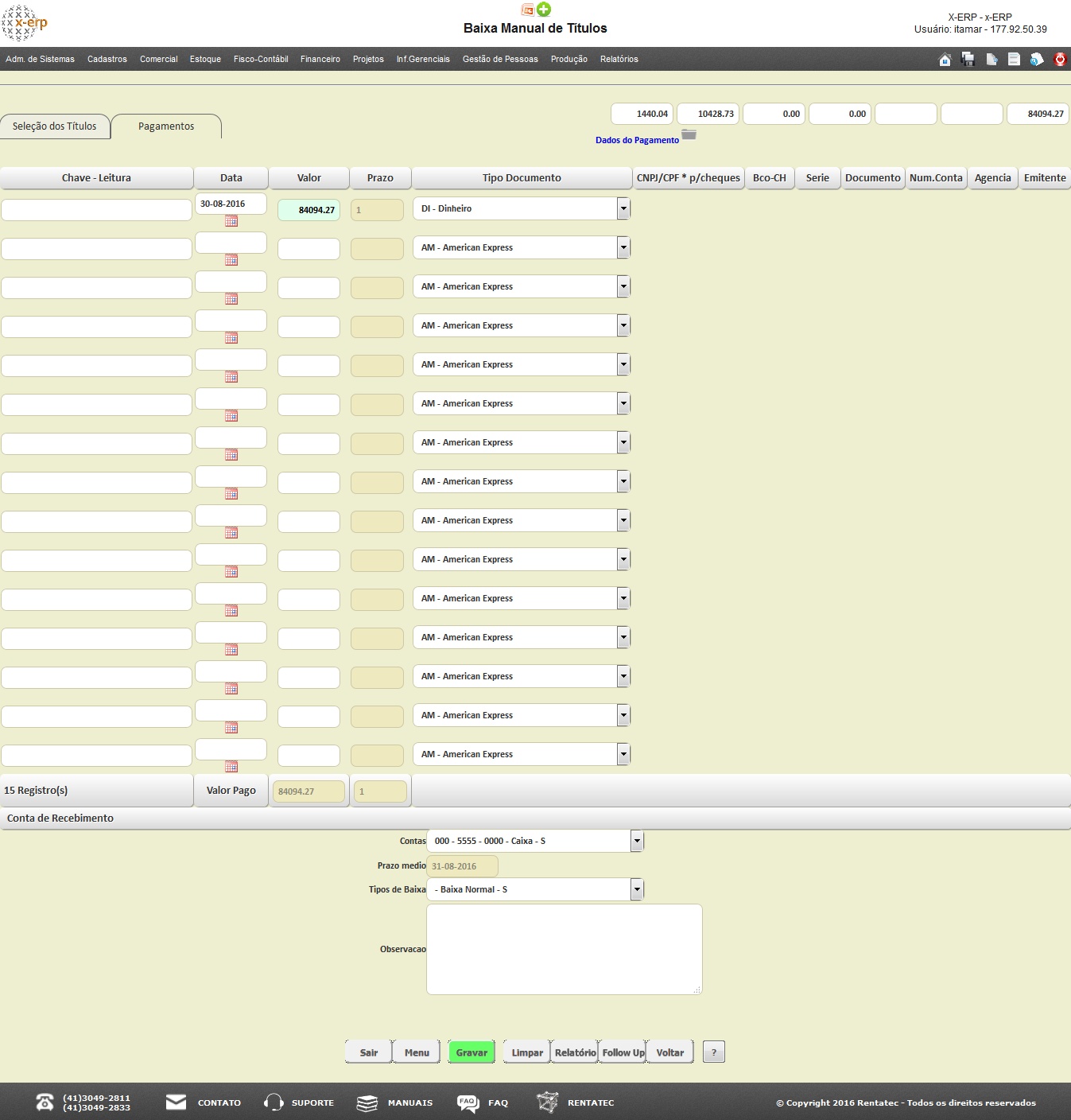Click the CNPJ/CPF * p/cheques column header

coord(689,177)
